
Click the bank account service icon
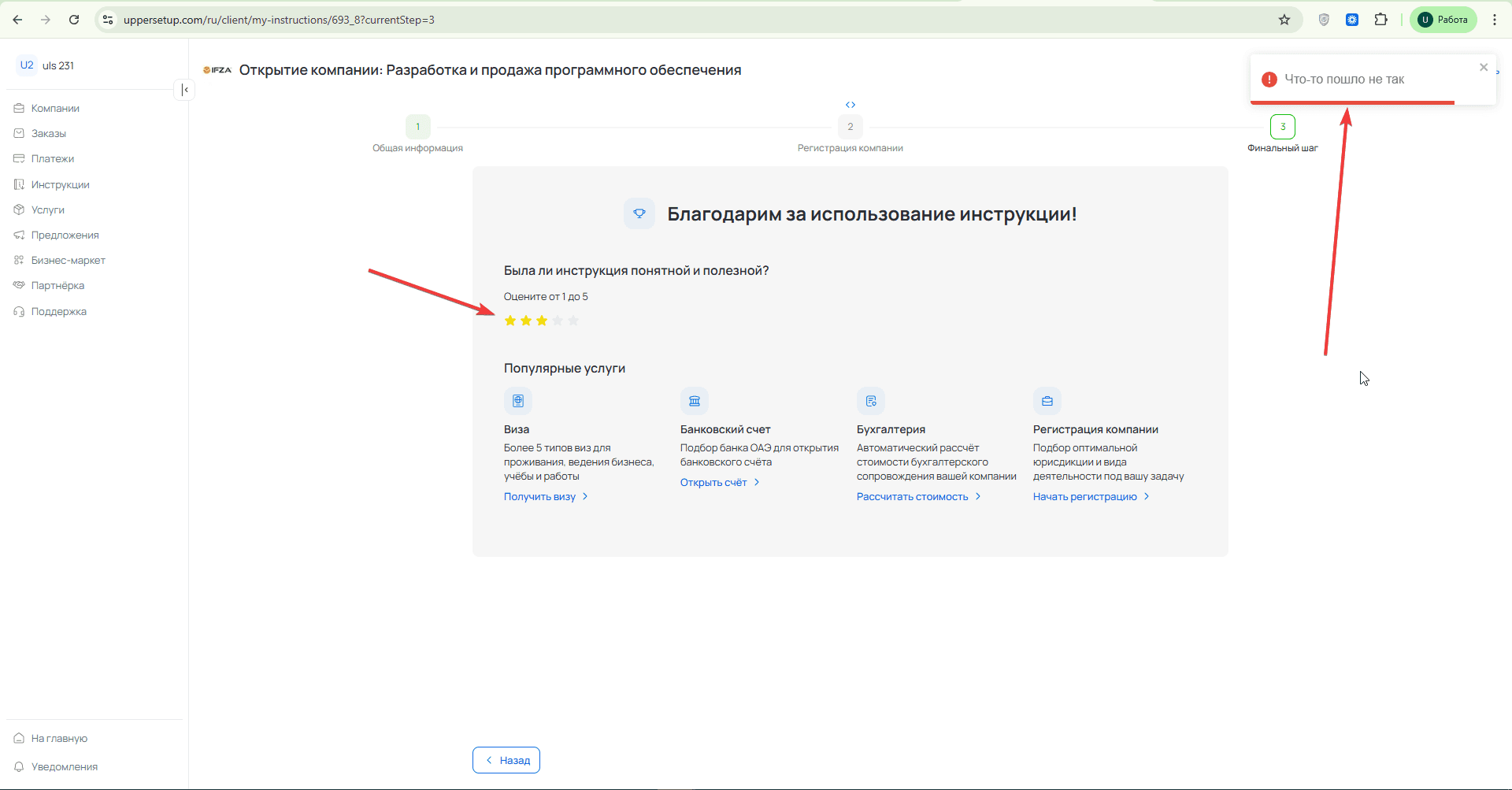(x=695, y=401)
